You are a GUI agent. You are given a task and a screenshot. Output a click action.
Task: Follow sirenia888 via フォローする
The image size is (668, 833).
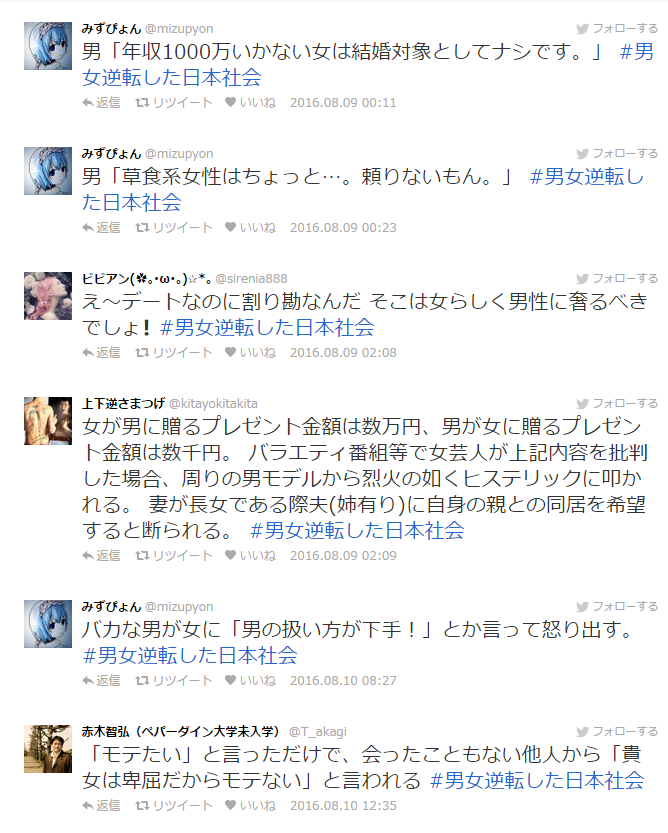pos(618,278)
